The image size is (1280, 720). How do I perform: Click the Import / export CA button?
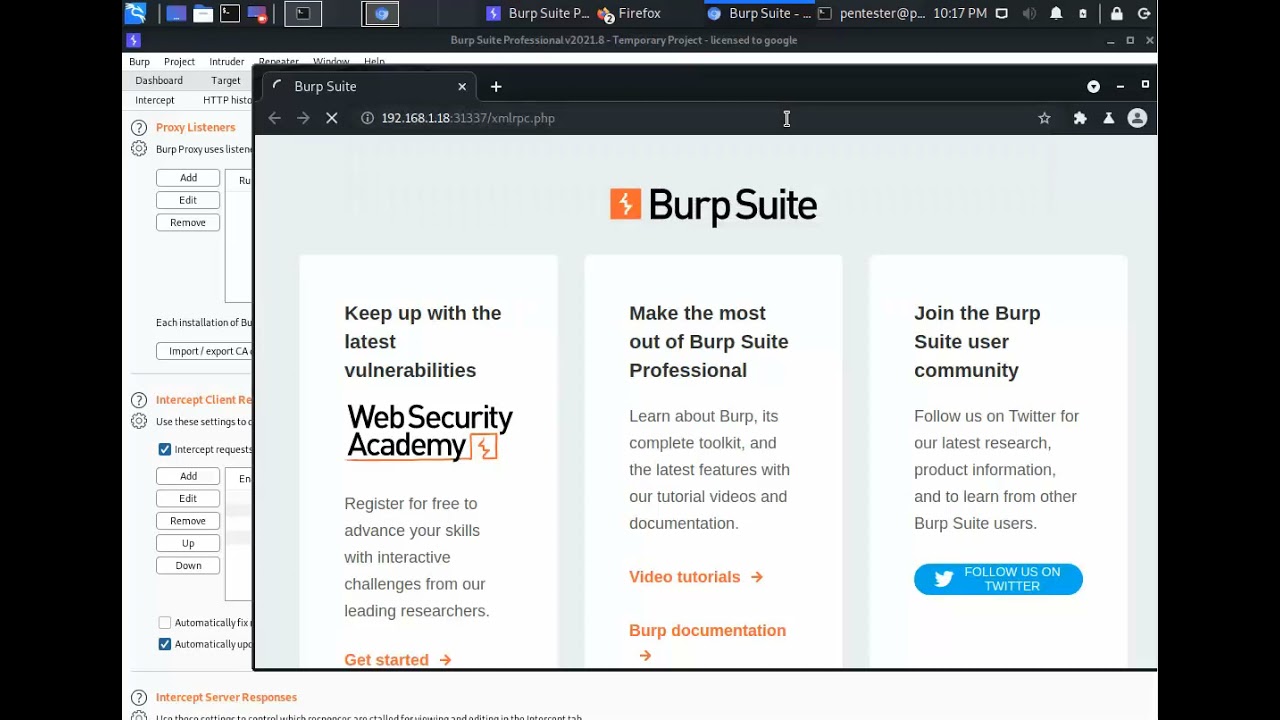(x=205, y=351)
